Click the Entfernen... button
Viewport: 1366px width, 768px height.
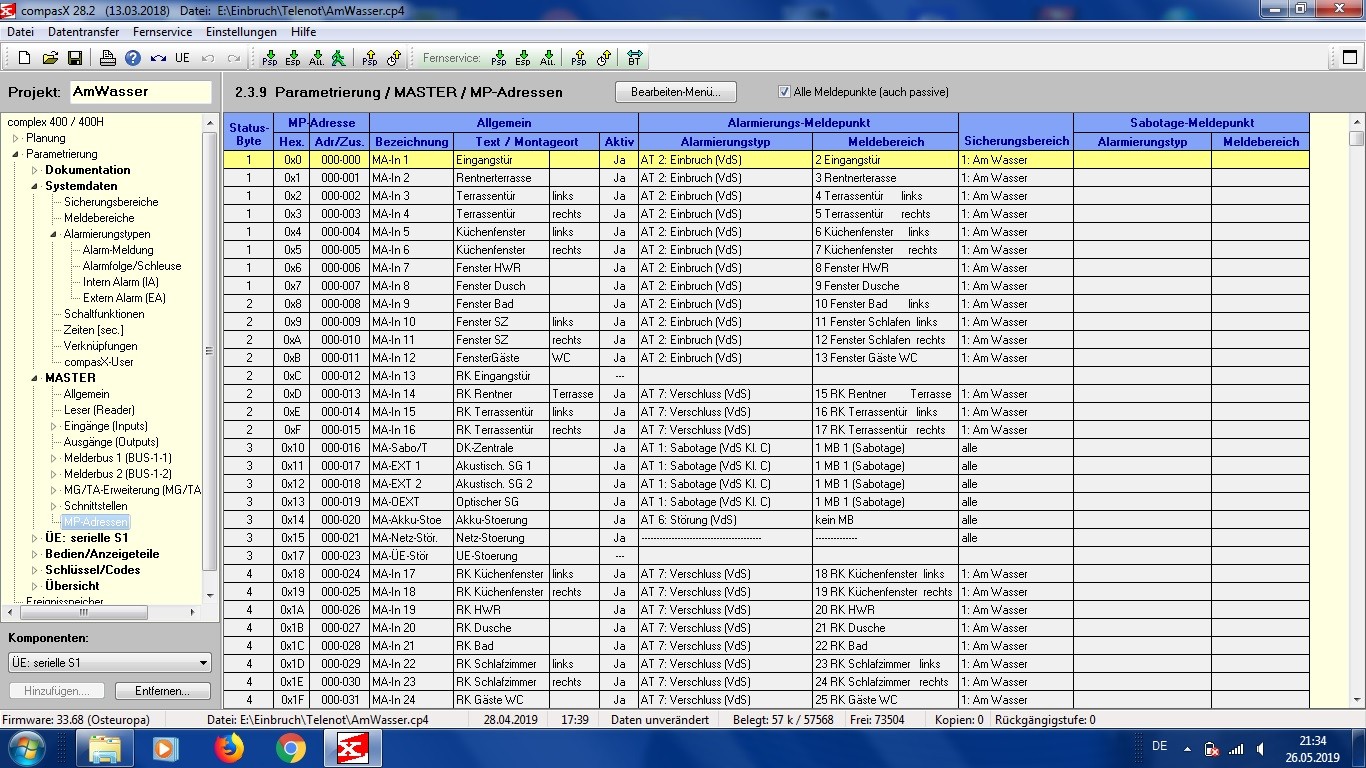[163, 691]
